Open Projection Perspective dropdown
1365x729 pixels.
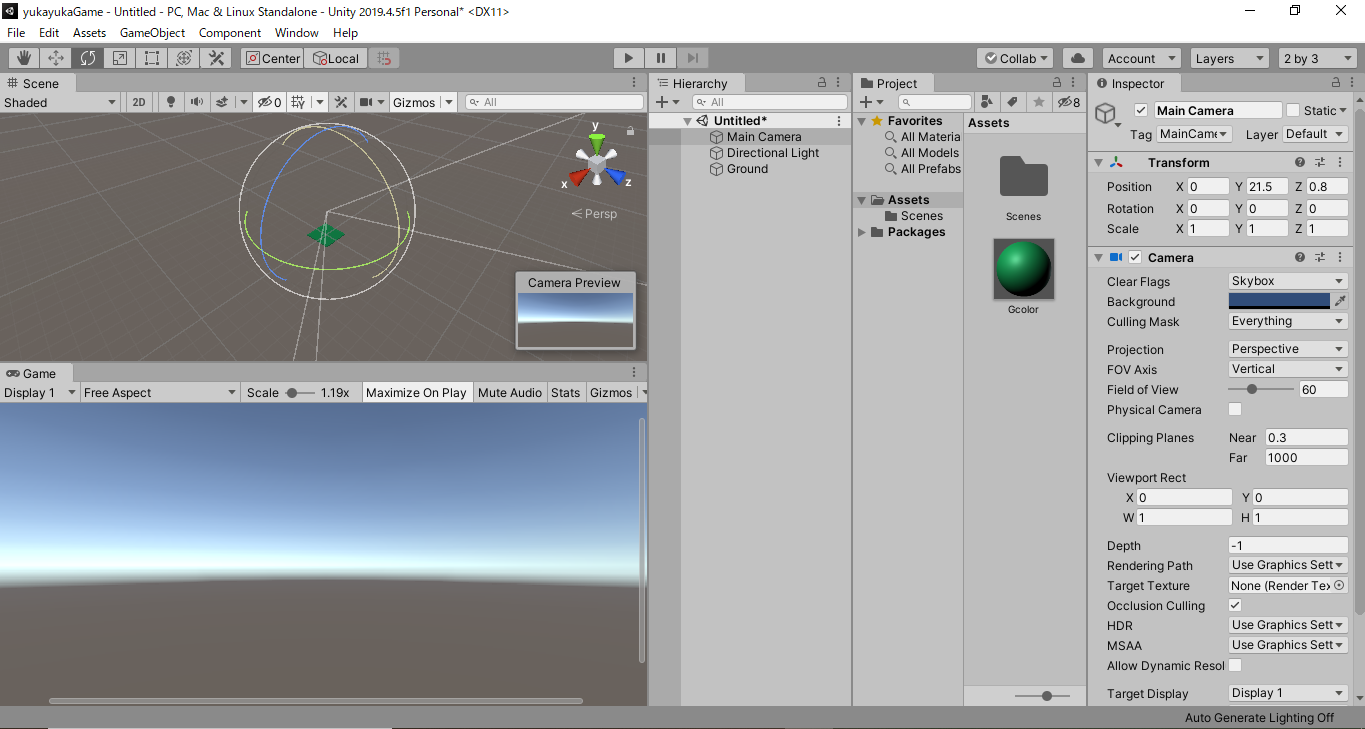(x=1288, y=349)
